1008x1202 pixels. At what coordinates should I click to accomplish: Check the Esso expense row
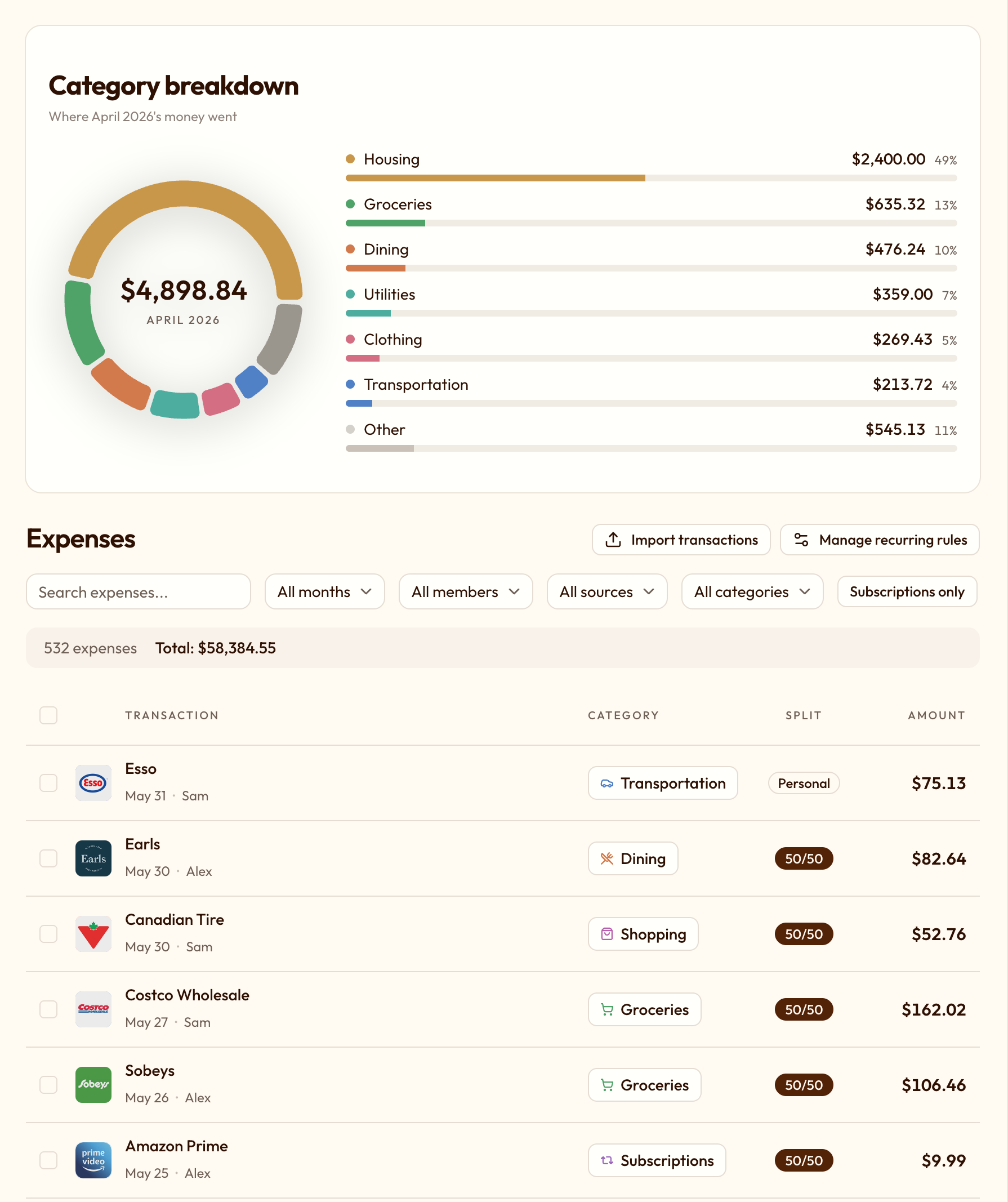(48, 783)
